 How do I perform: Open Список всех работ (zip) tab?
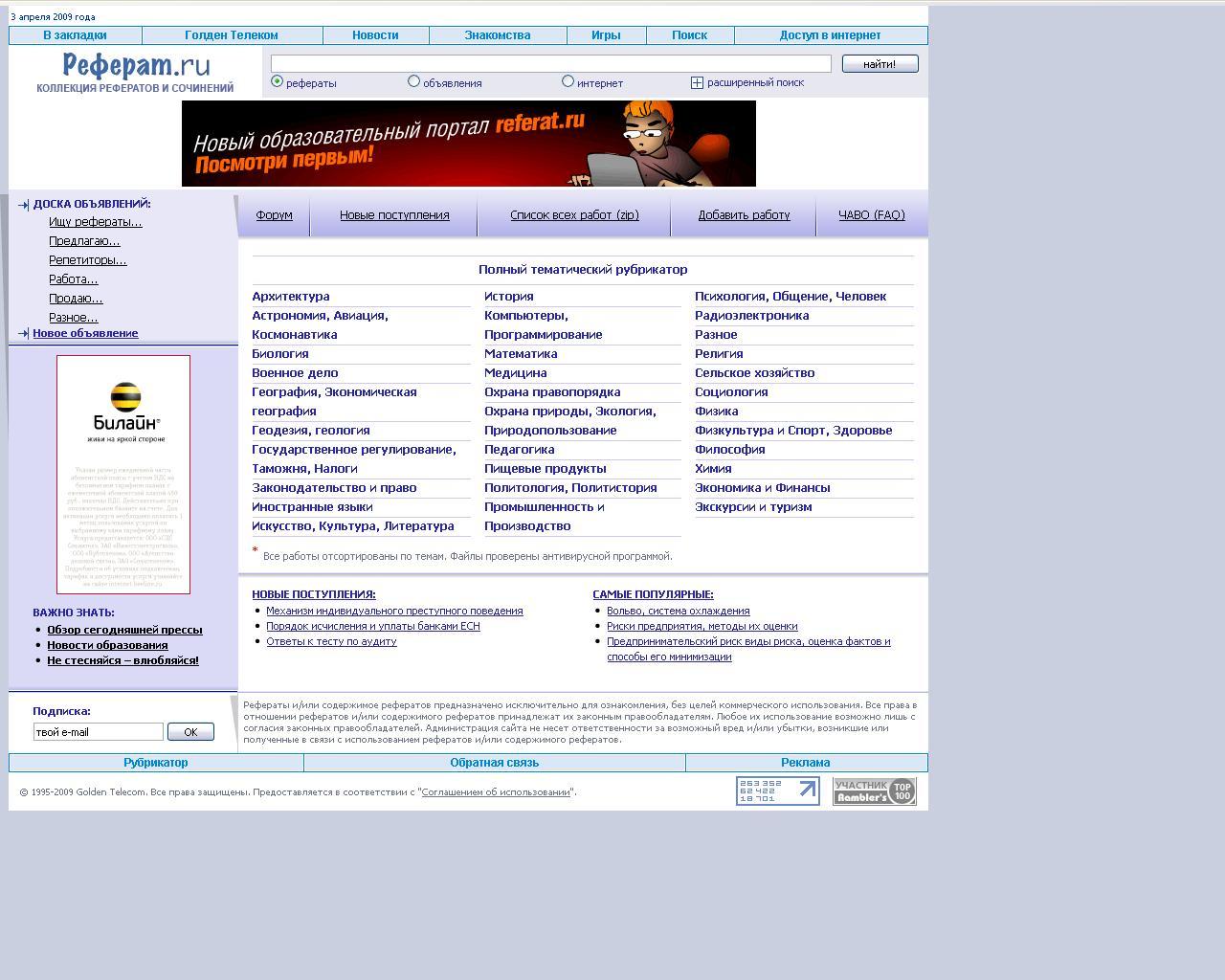[574, 215]
